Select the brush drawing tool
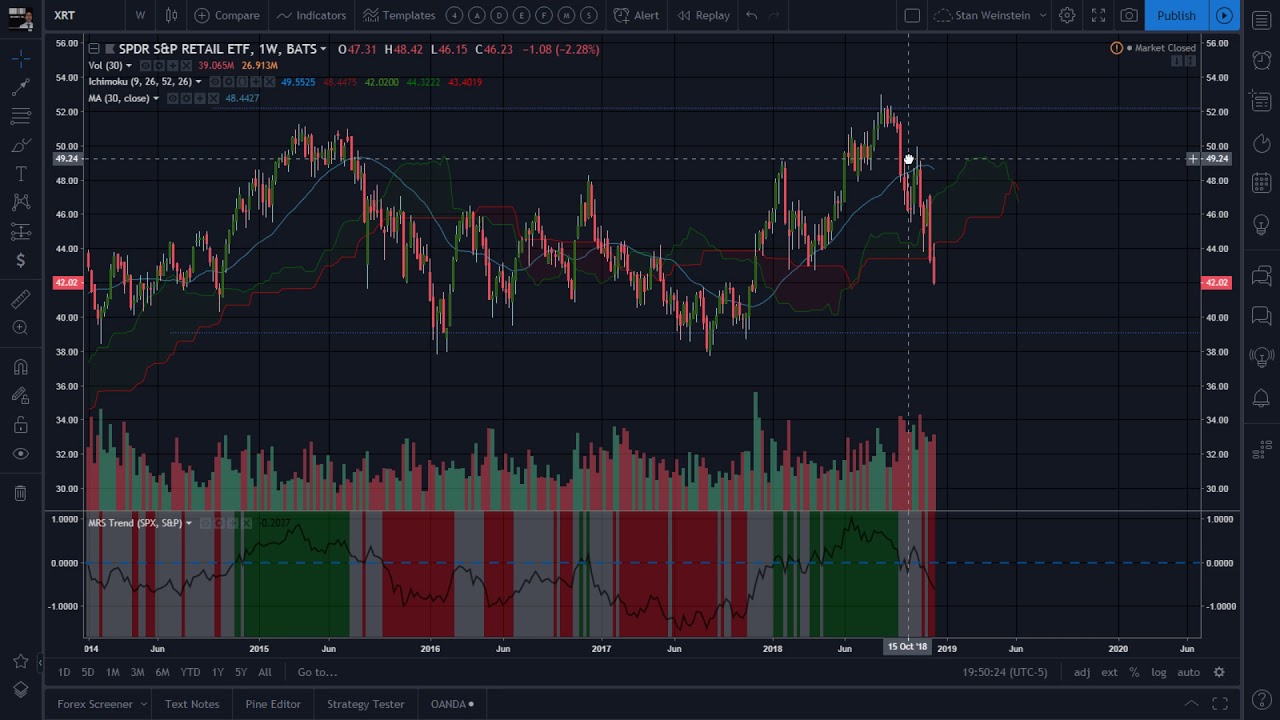The height and width of the screenshot is (720, 1280). coord(20,145)
